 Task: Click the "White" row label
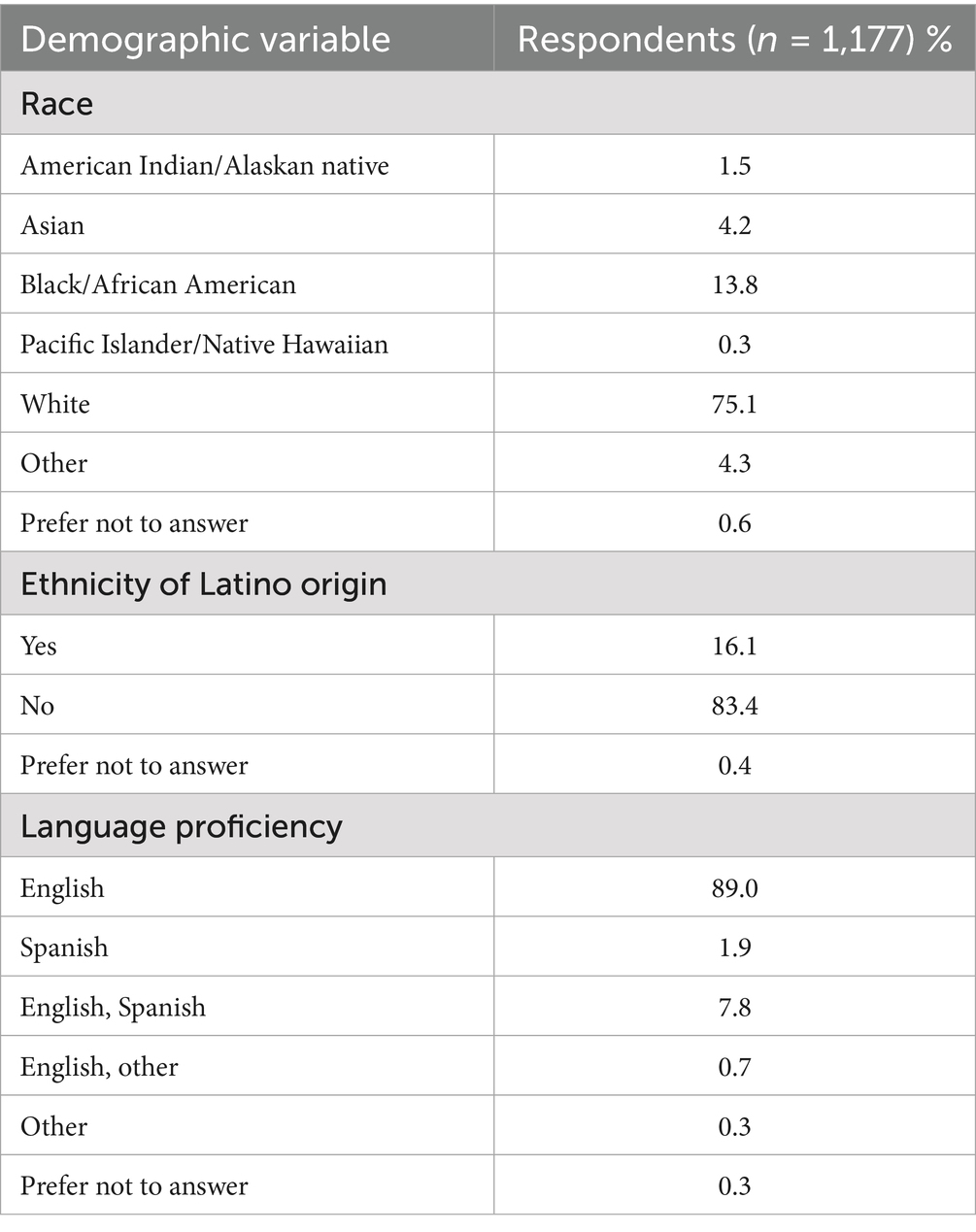tap(55, 404)
